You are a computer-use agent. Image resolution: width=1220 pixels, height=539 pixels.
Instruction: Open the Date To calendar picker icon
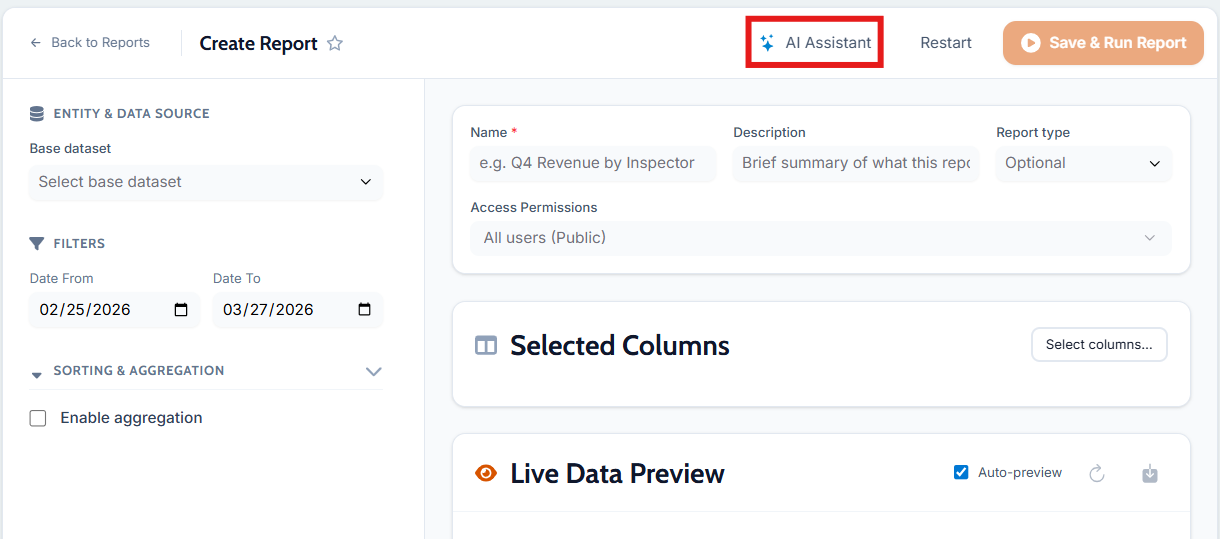[364, 310]
